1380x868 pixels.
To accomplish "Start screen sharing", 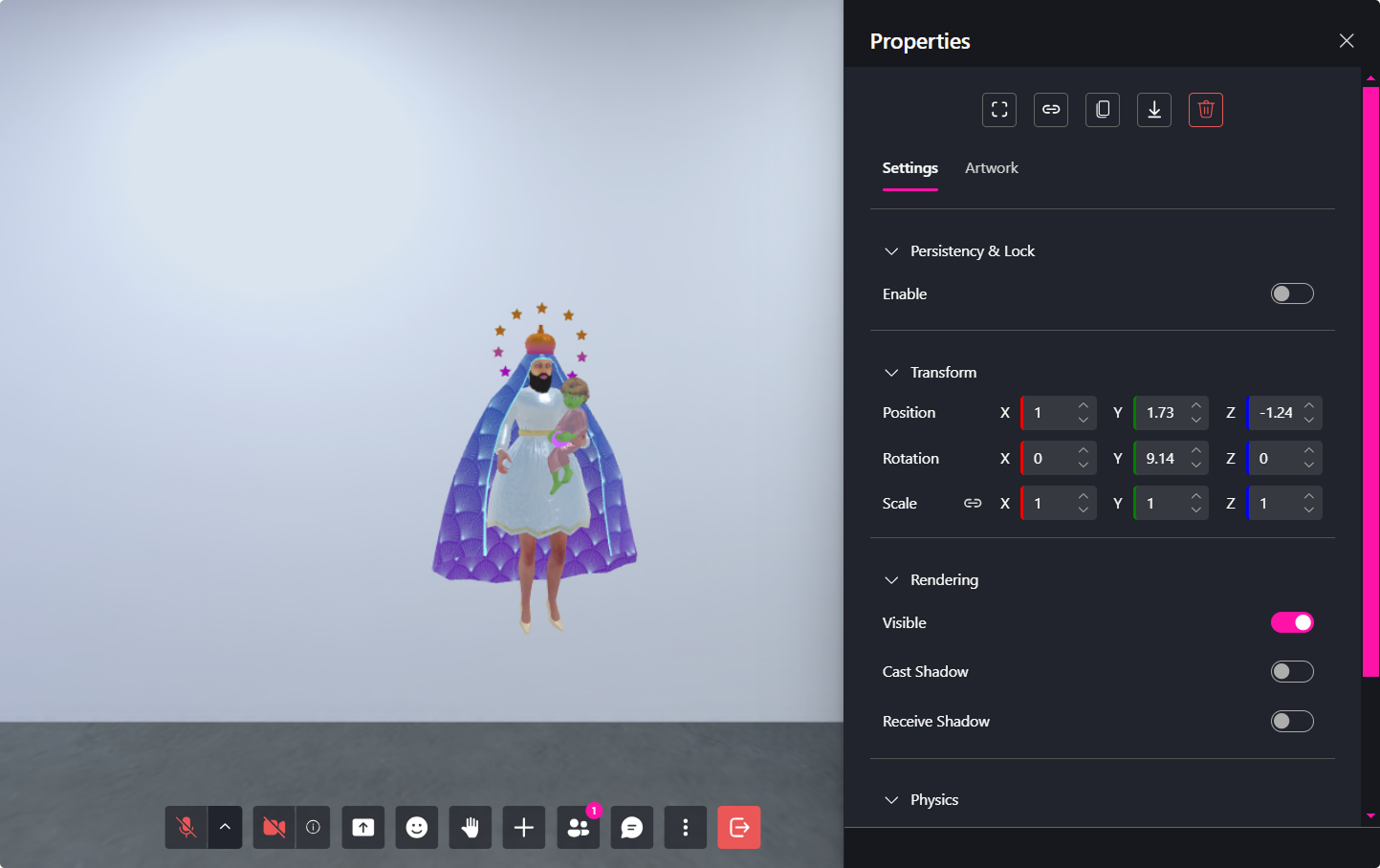I will tap(362, 827).
